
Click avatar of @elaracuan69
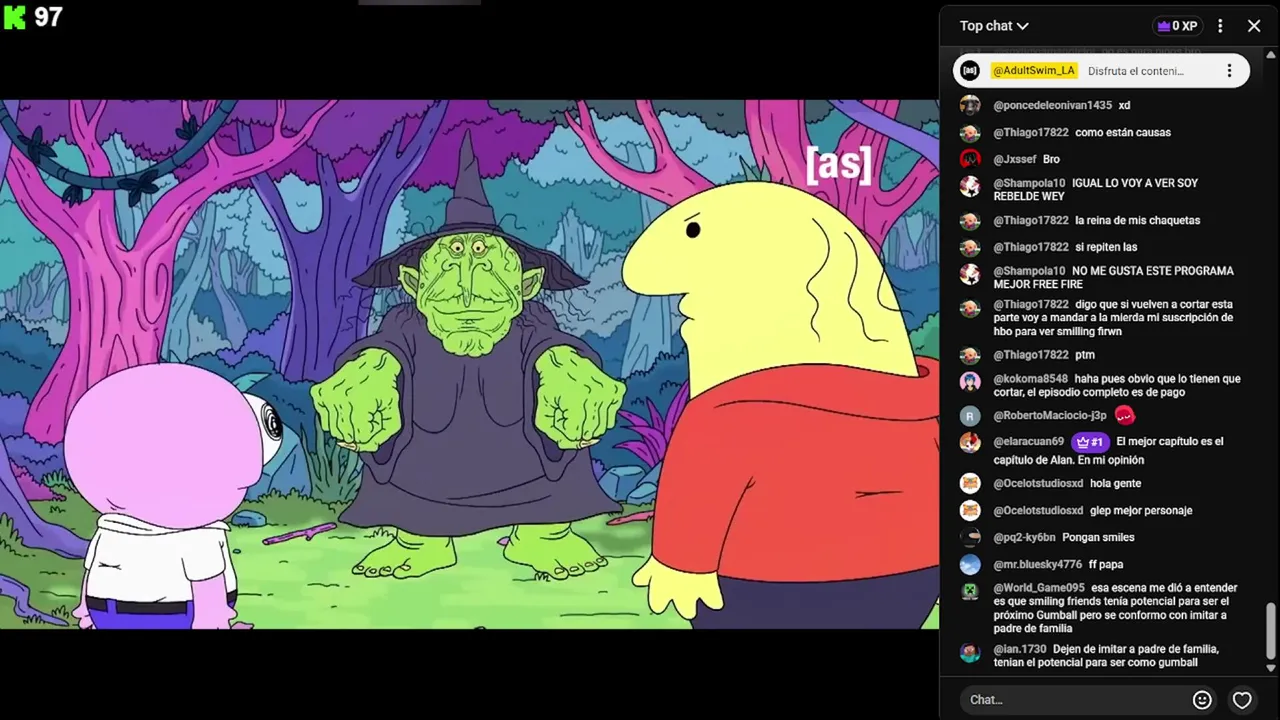(x=970, y=443)
